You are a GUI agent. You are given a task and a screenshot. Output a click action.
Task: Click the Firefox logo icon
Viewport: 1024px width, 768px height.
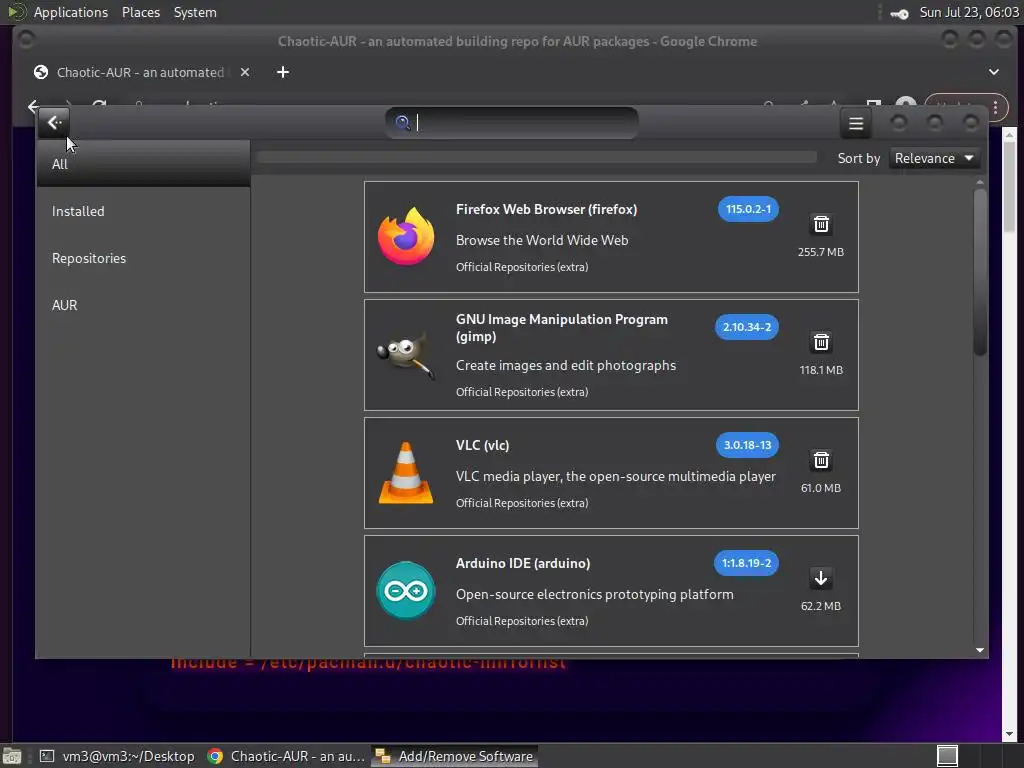(x=406, y=236)
